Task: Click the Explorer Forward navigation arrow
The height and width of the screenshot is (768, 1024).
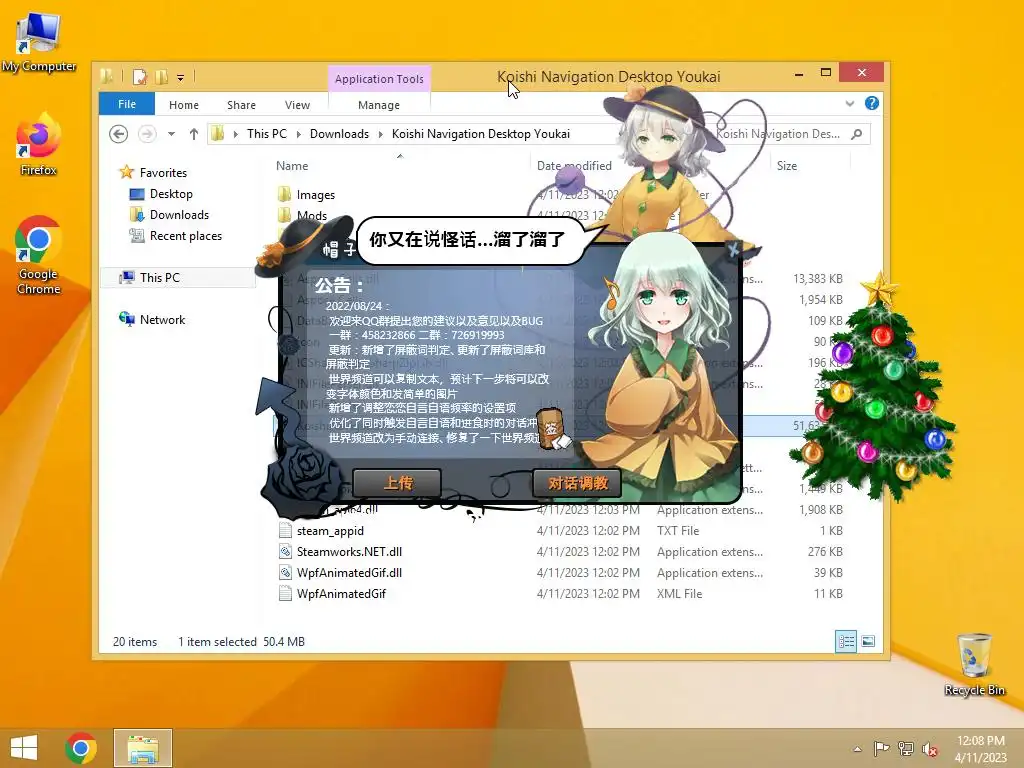Action: pyautogui.click(x=147, y=134)
